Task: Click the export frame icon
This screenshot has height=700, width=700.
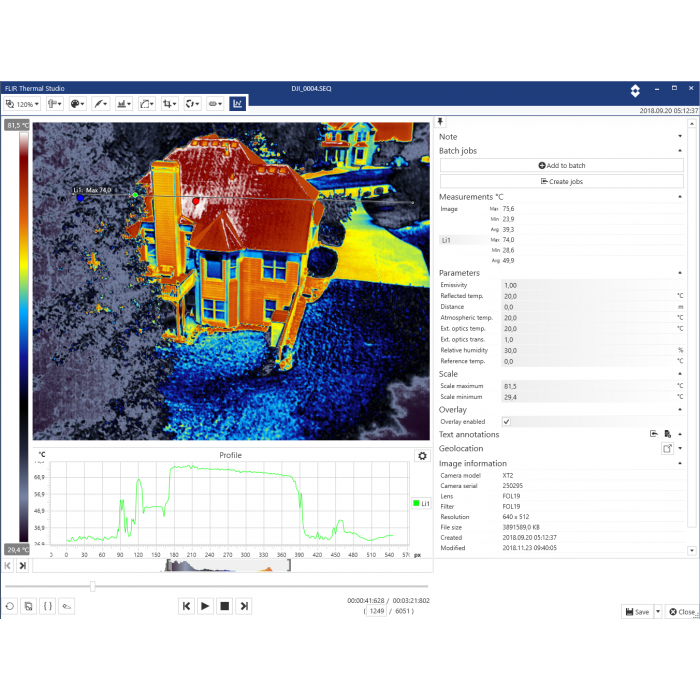Action: (29, 606)
